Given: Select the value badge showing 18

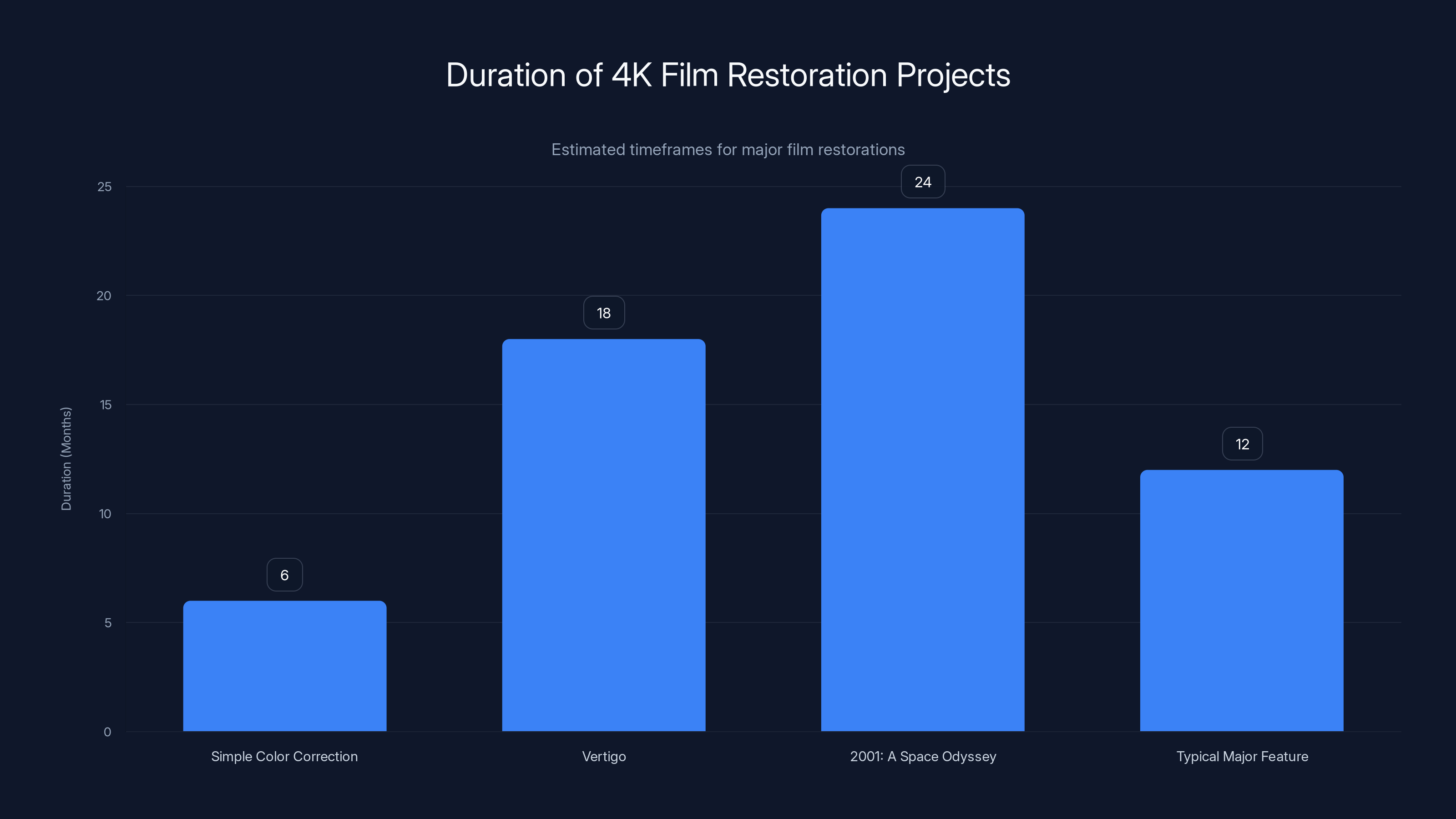Looking at the screenshot, I should coord(604,312).
